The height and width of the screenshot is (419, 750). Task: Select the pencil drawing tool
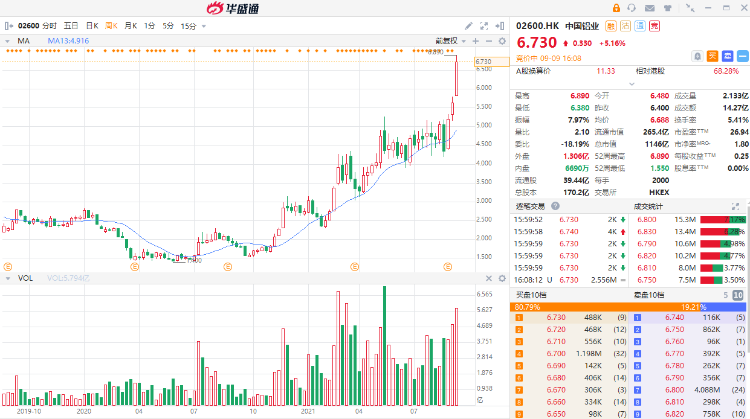pos(469,26)
